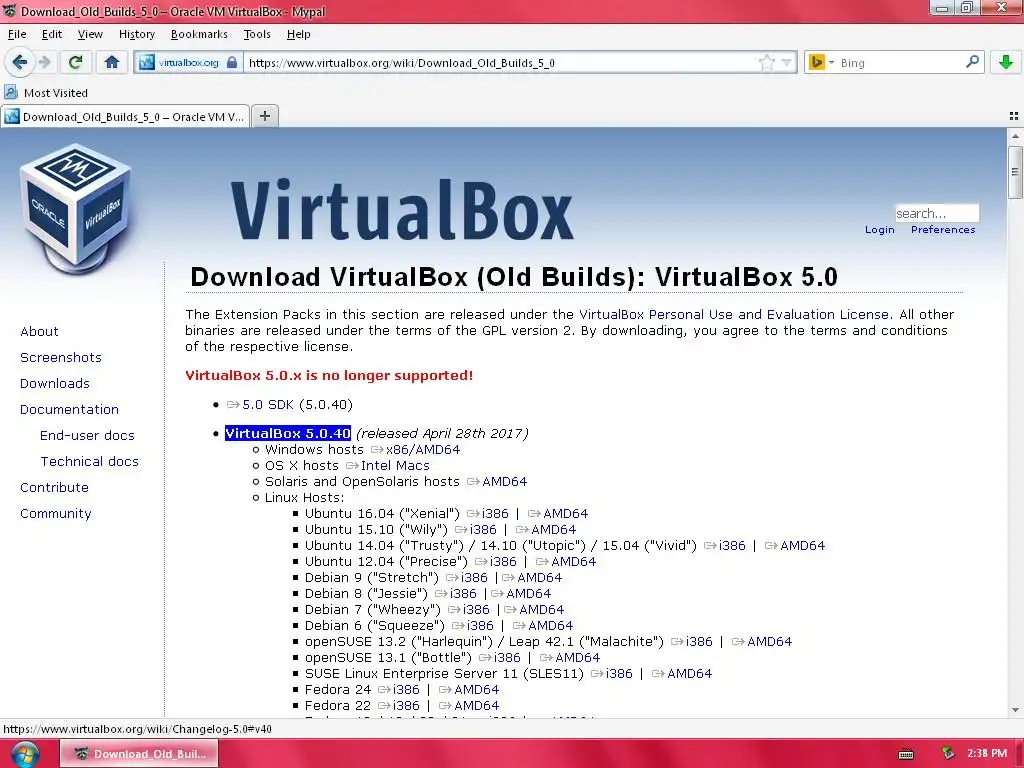Viewport: 1024px width, 768px height.
Task: Open the home page via house icon
Action: pos(112,63)
